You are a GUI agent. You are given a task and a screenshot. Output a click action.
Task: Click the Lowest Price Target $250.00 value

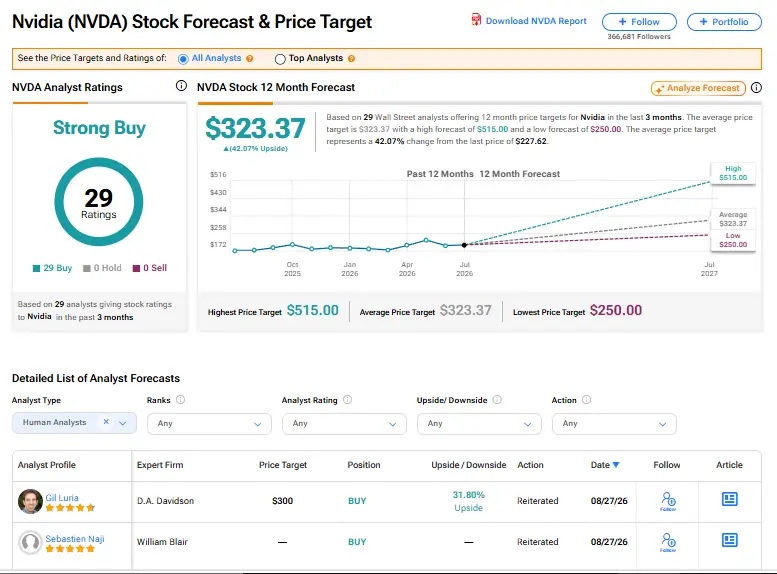click(x=616, y=310)
